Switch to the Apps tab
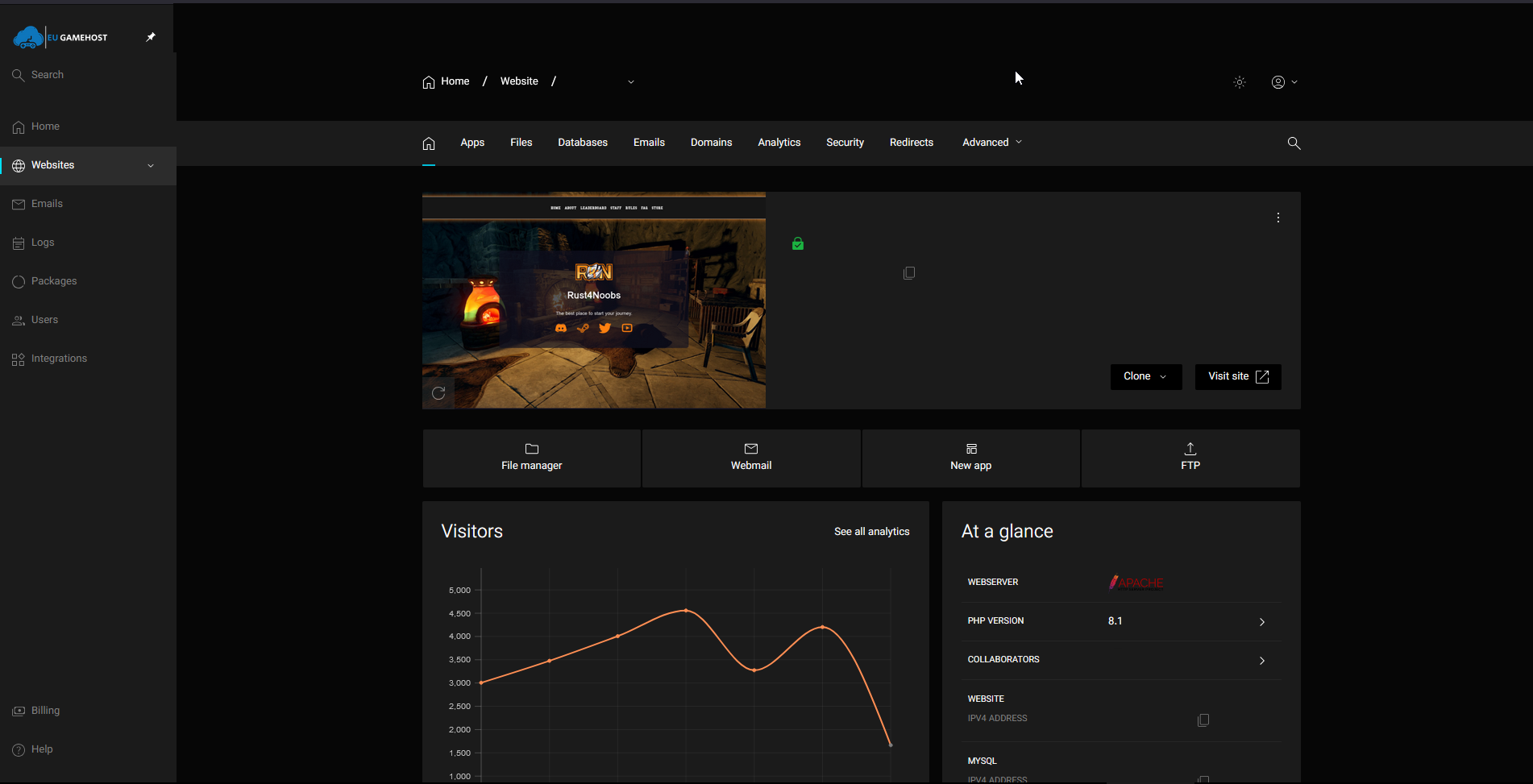Viewport: 1533px width, 784px height. coord(472,143)
